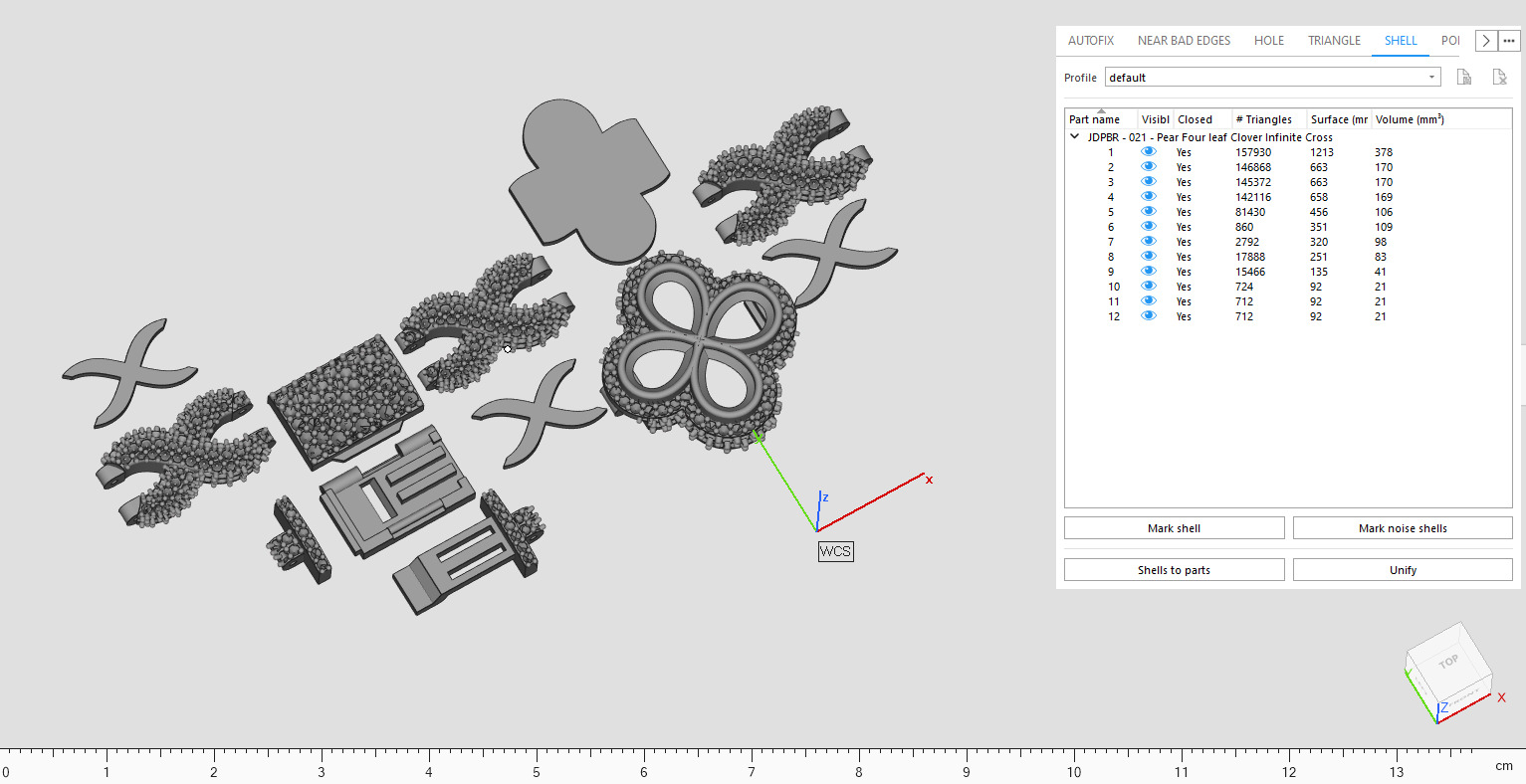Click triangle count 15466
Screen dimensions: 1526x784
1250,272
